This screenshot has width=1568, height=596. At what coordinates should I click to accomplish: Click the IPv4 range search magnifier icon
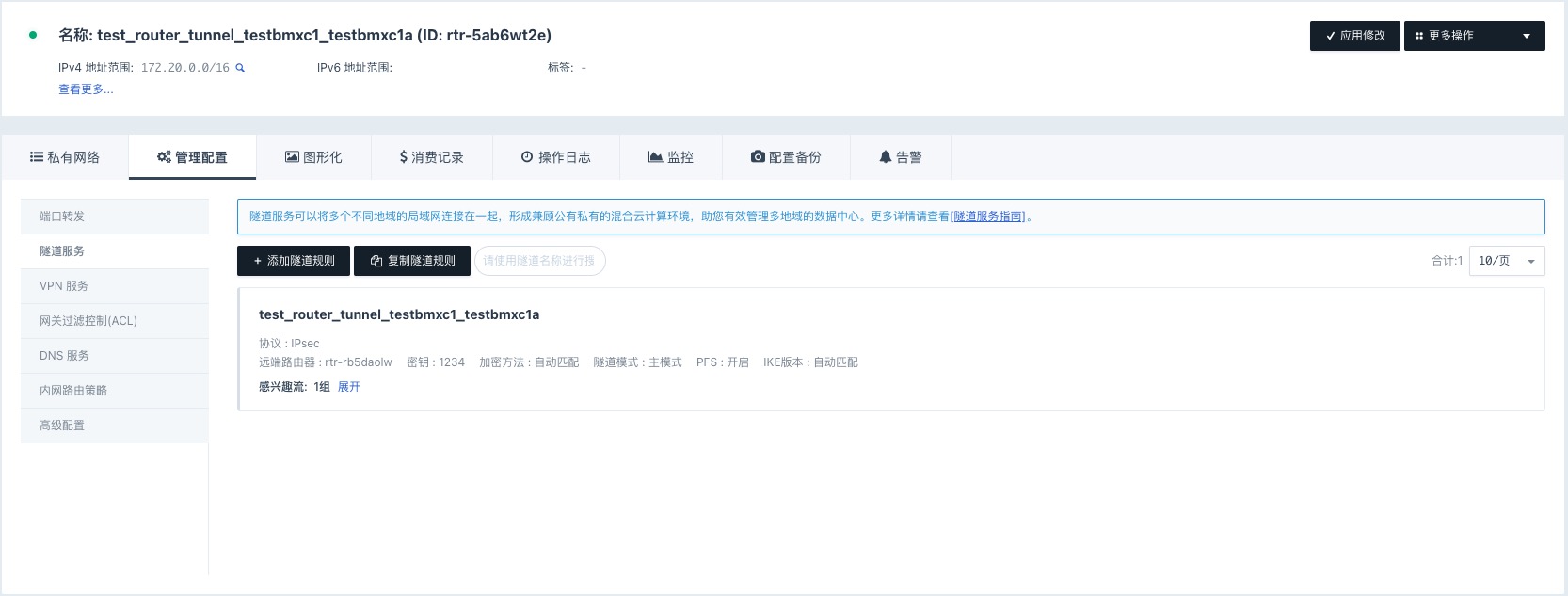point(240,68)
